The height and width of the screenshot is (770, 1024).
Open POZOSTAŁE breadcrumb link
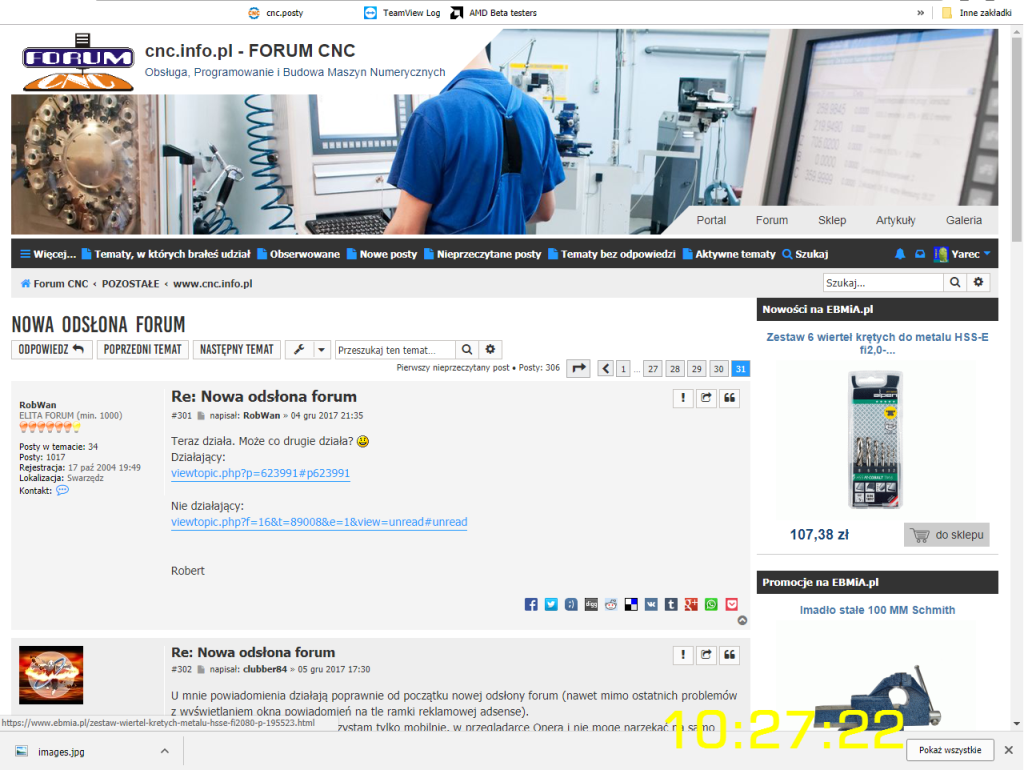(131, 283)
